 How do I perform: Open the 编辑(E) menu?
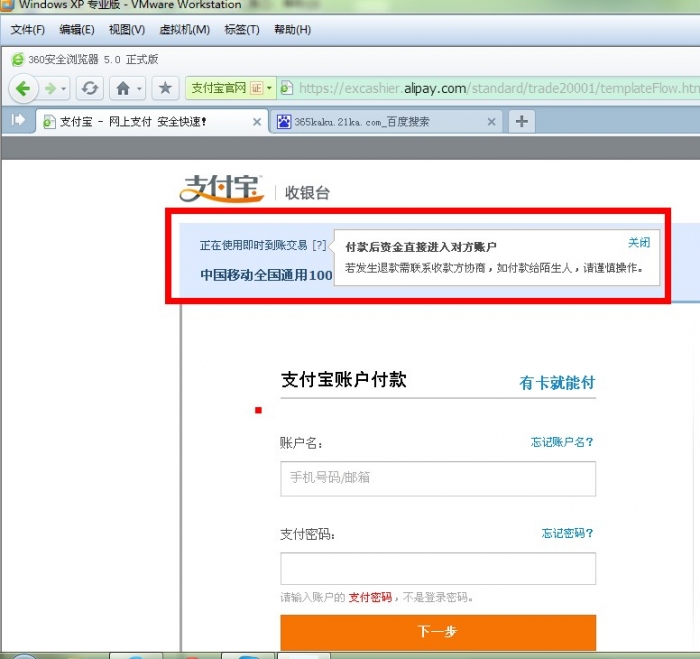click(x=77, y=29)
